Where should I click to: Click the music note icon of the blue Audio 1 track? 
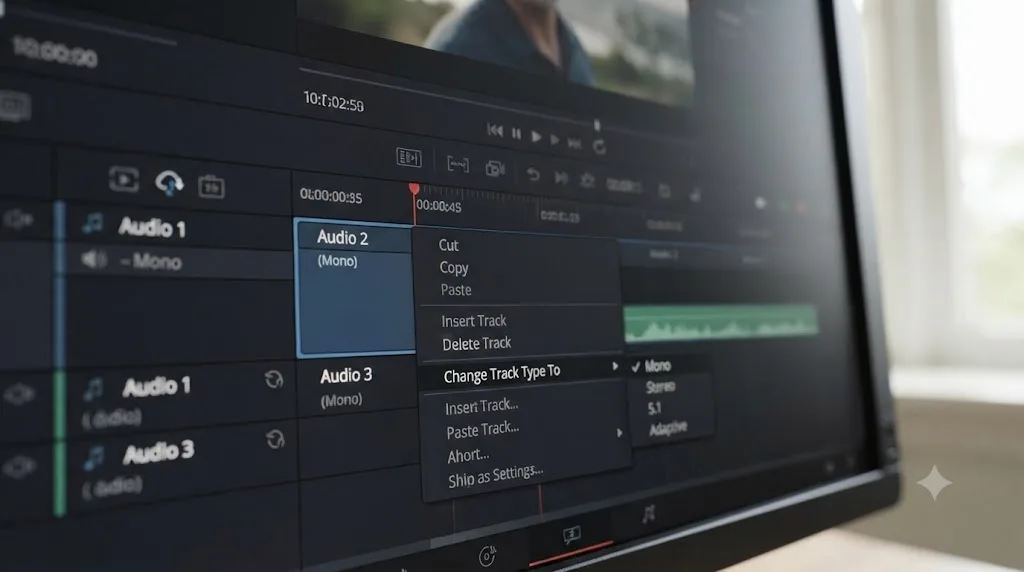(93, 223)
